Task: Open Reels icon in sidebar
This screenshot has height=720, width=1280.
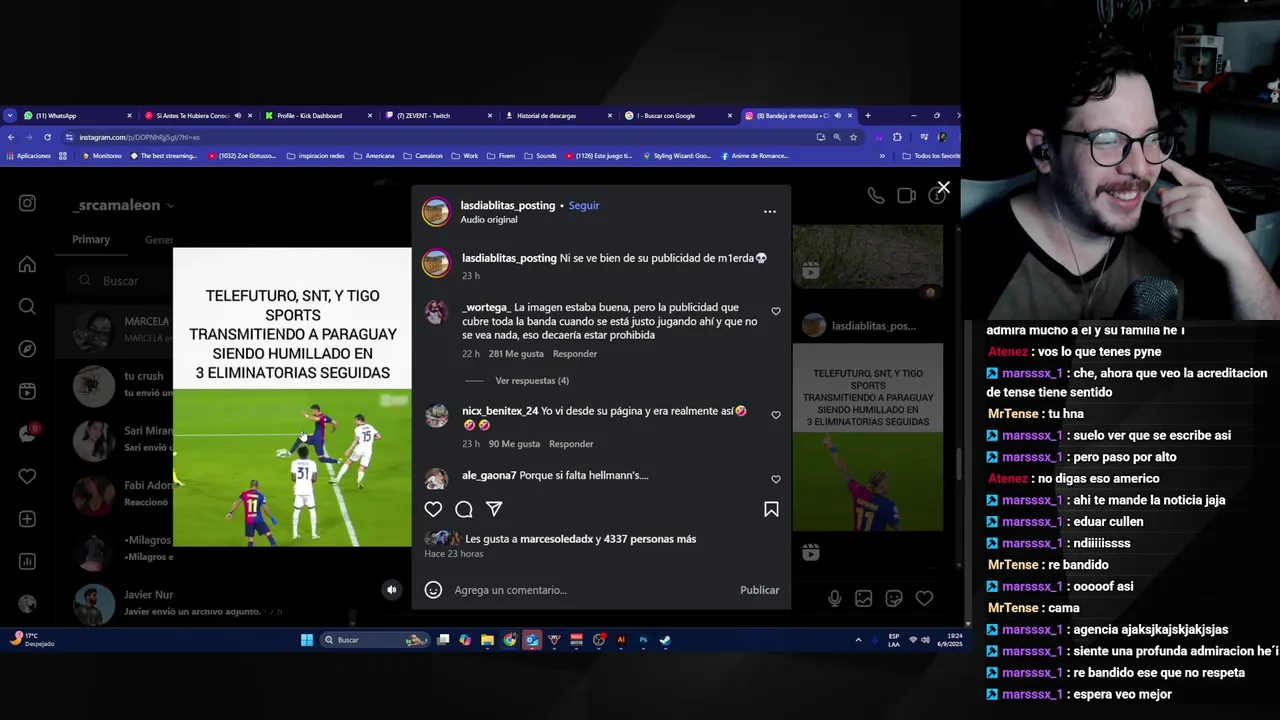Action: 27,391
